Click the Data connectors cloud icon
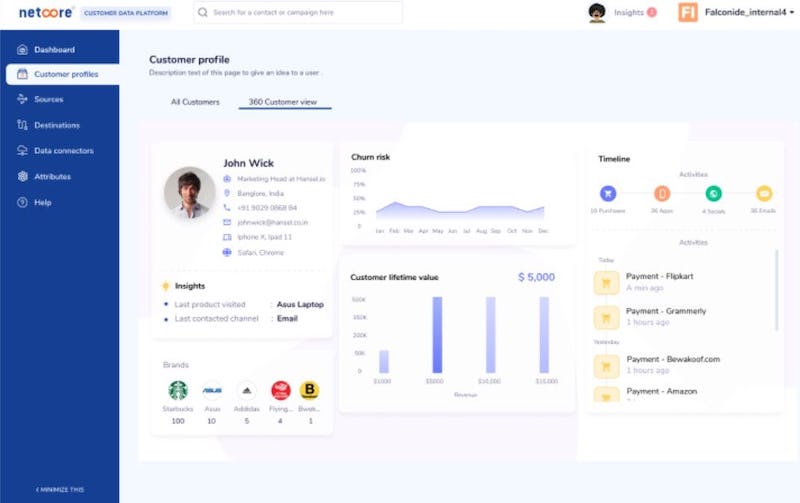Screen dimensions: 800x503 pyautogui.click(x=22, y=150)
